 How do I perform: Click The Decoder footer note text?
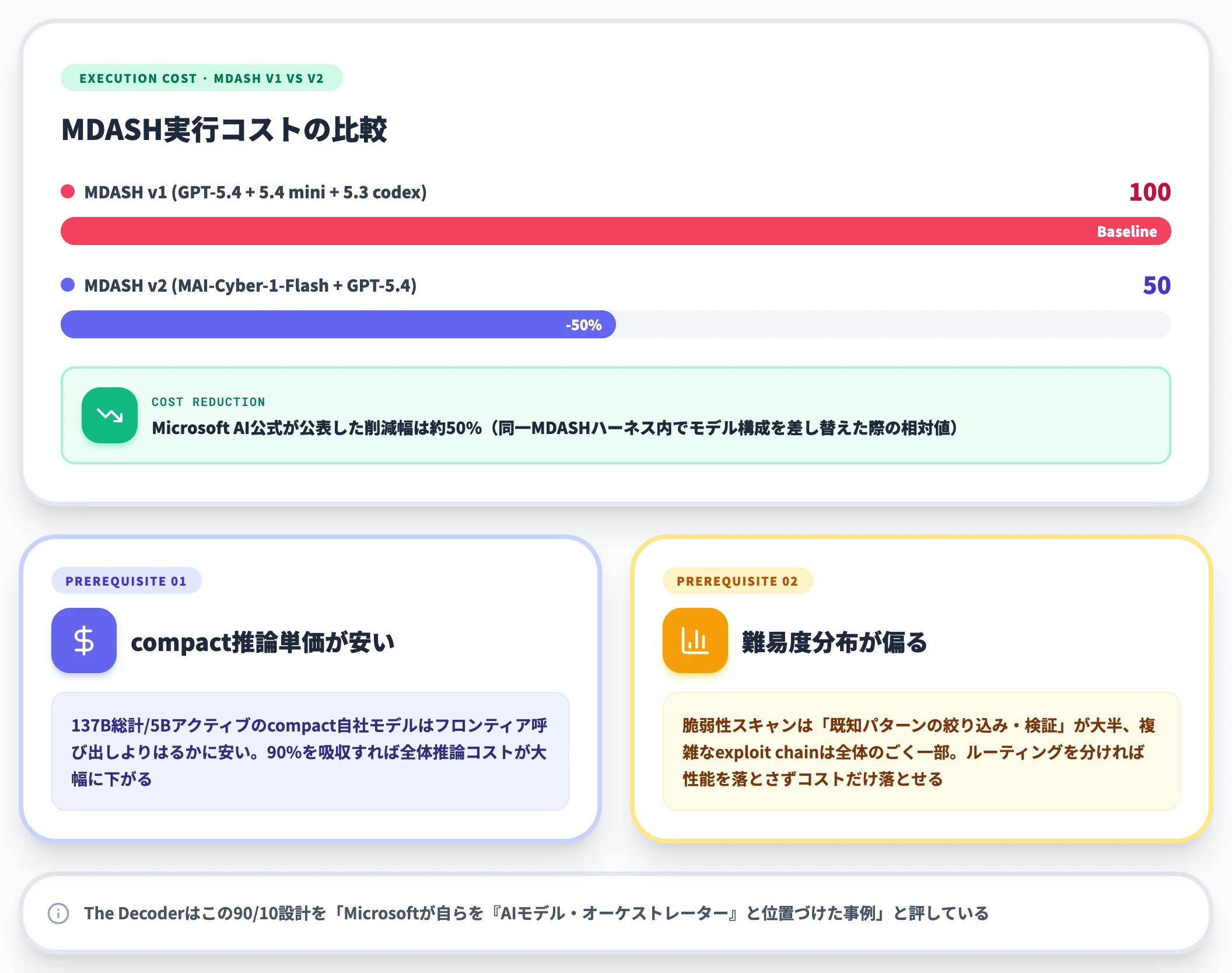point(536,914)
